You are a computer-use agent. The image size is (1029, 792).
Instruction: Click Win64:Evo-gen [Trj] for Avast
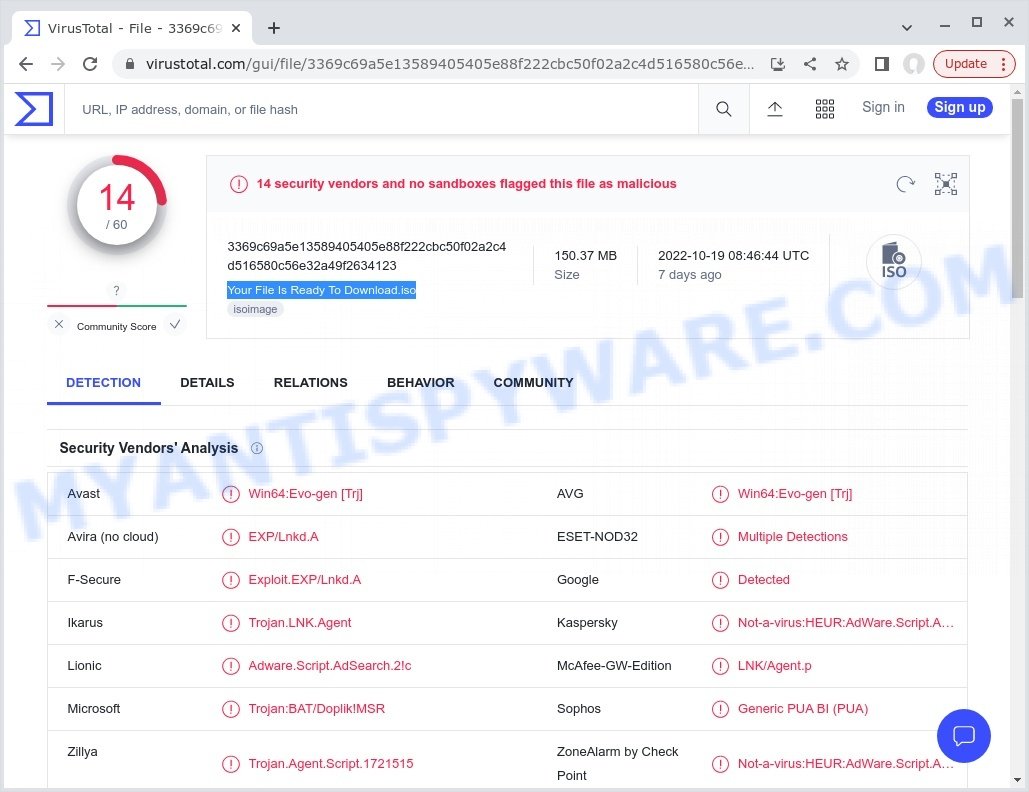tap(305, 494)
